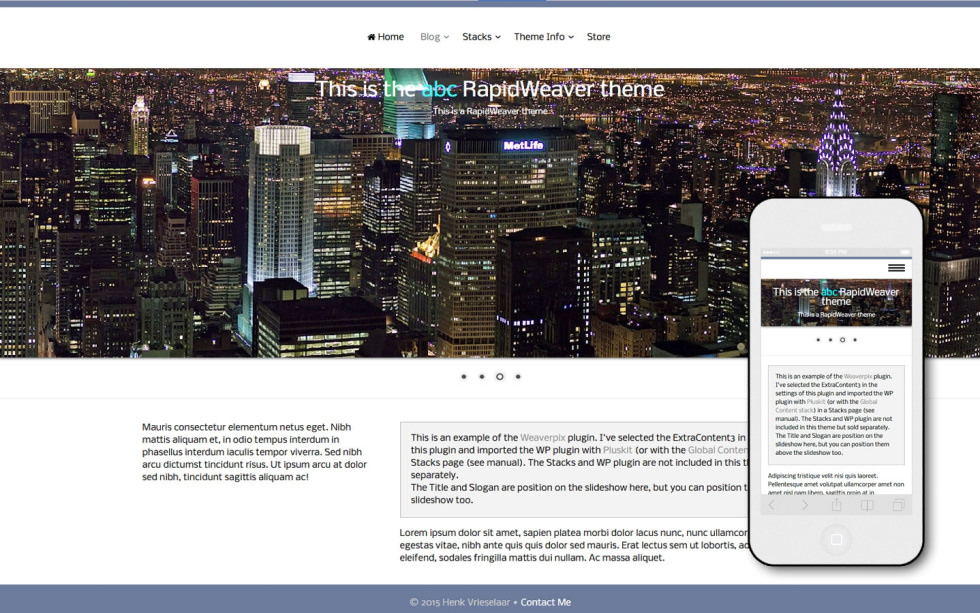Click the Contact Me footer link
This screenshot has width=980, height=613.
pos(546,602)
